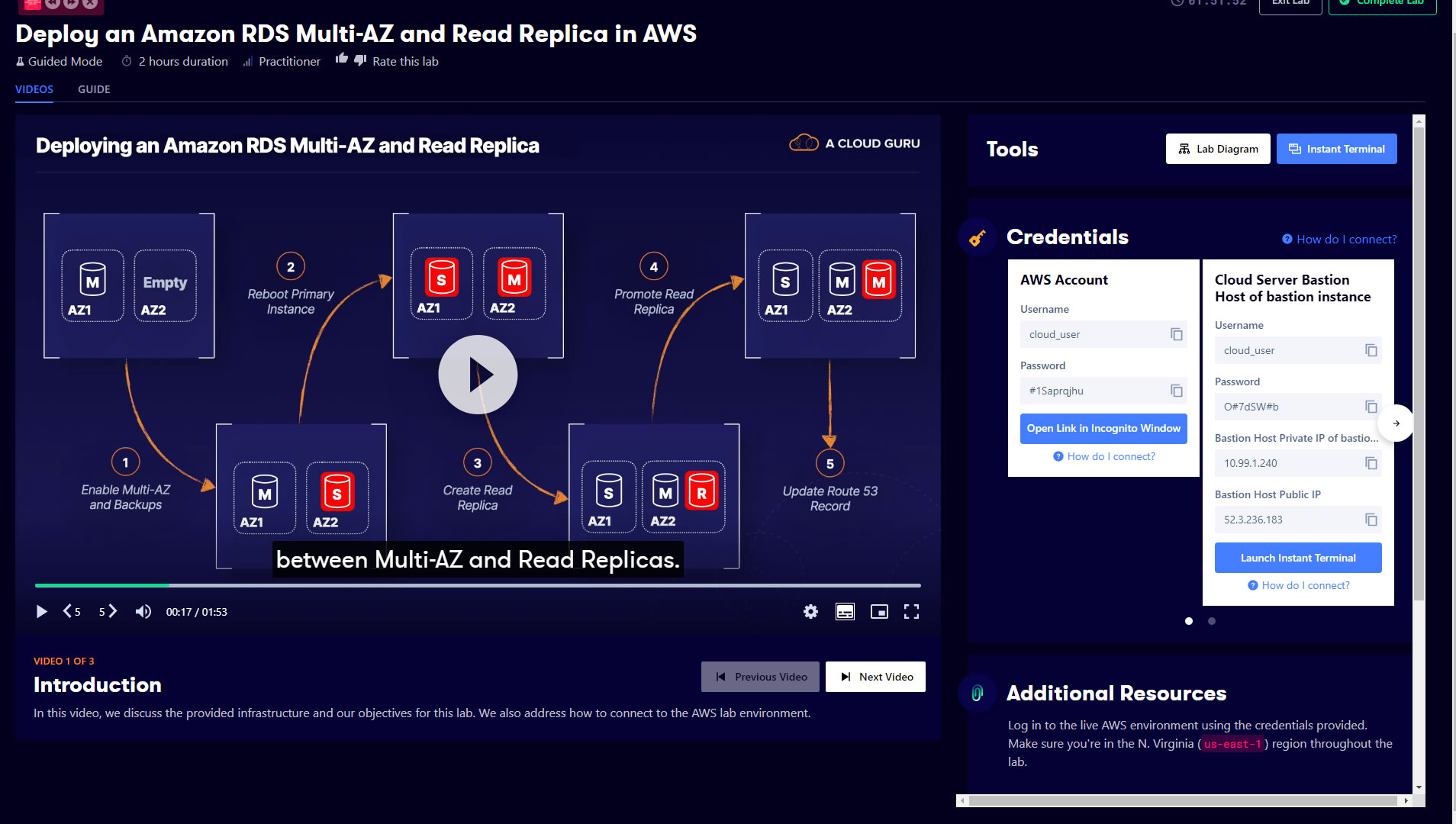Viewport: 1456px width, 824px height.
Task: Click the Bastion password field
Action: tap(1298, 407)
